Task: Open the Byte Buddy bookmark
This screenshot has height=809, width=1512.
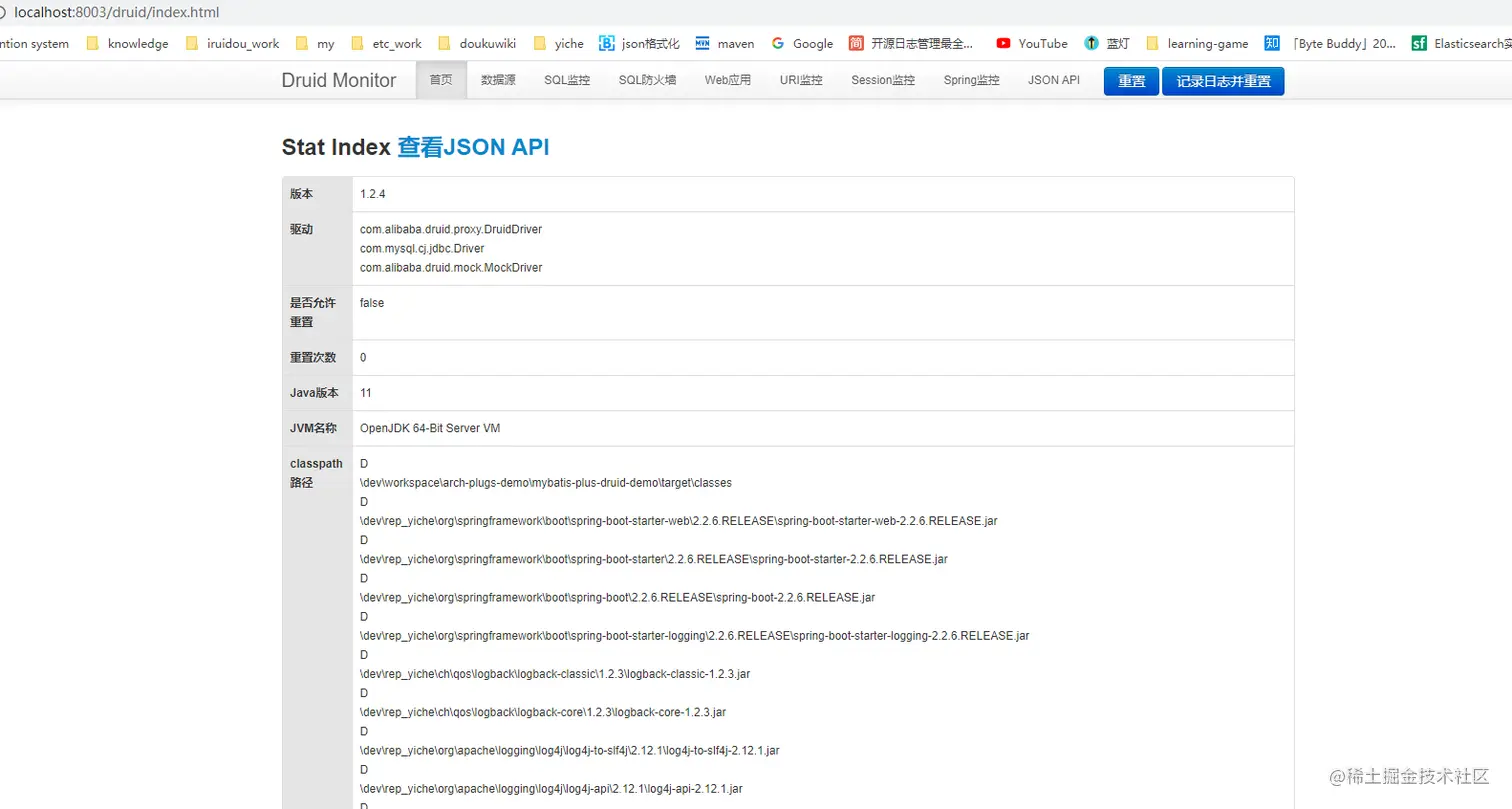Action: [1331, 43]
